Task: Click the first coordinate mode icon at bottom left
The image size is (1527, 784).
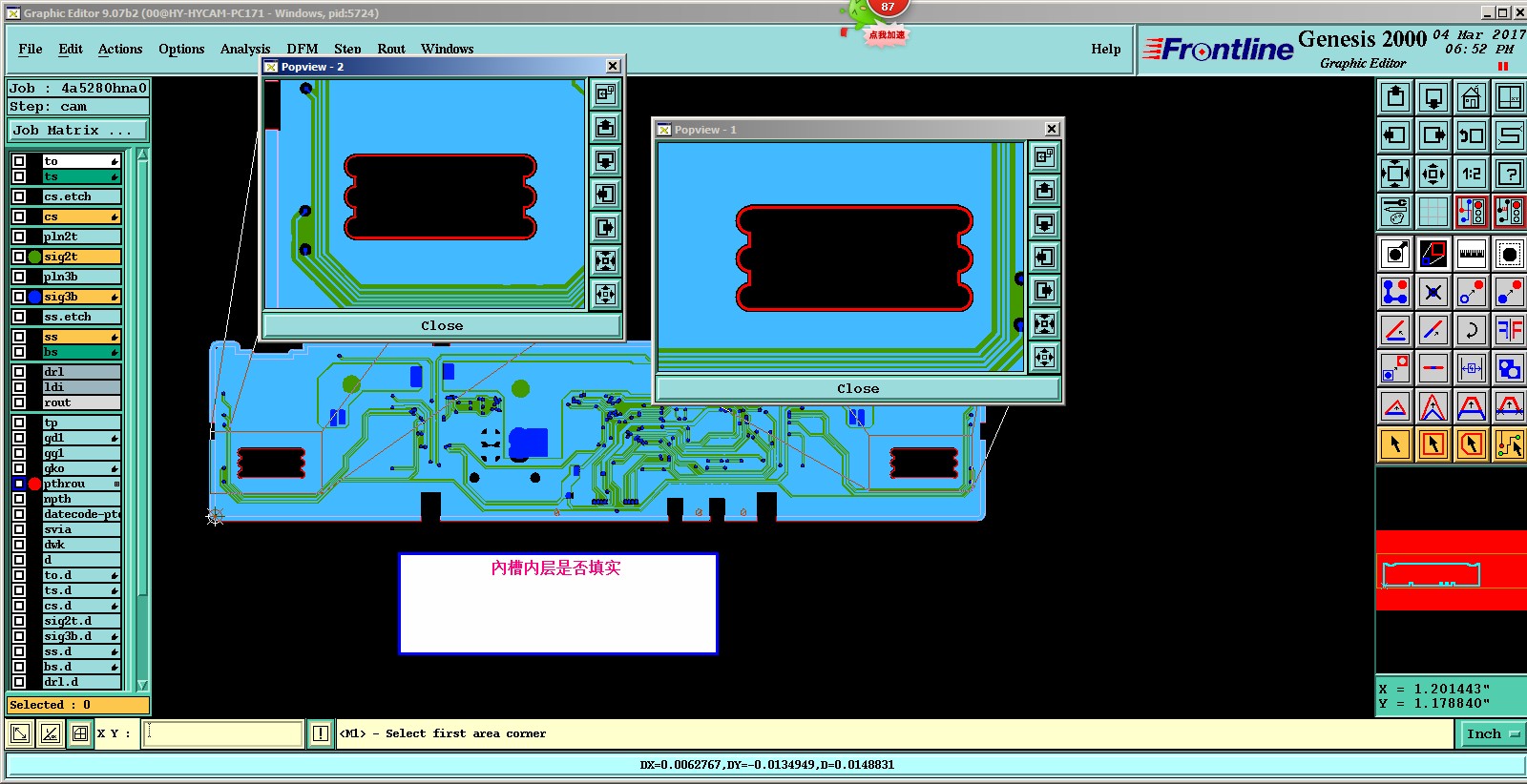Action: (x=19, y=733)
